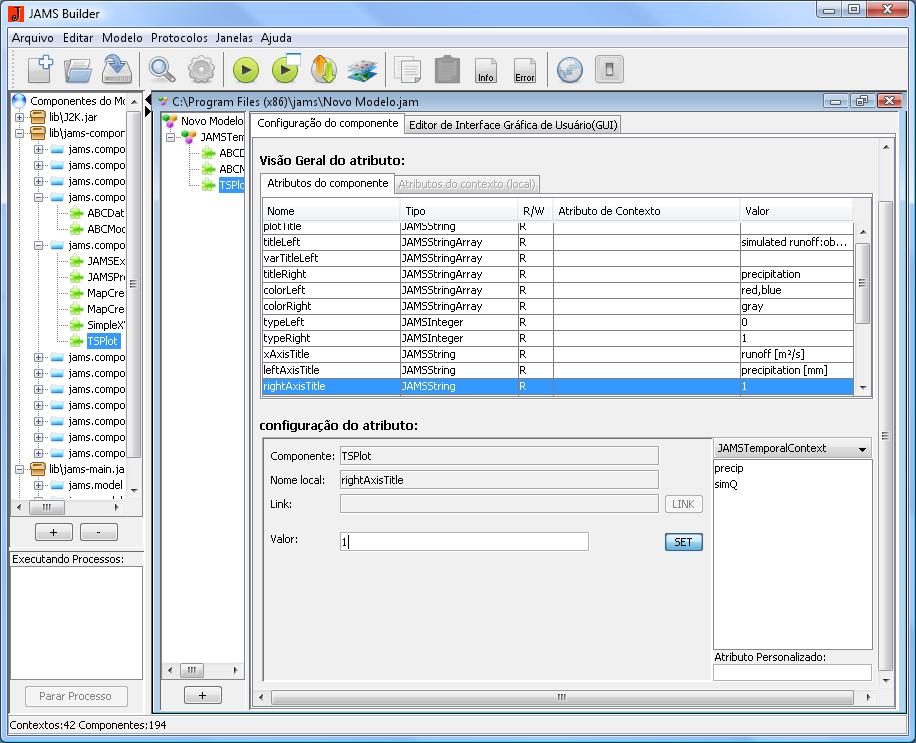Run the model with green play icon
Screen dimensions: 916x743
[246, 69]
